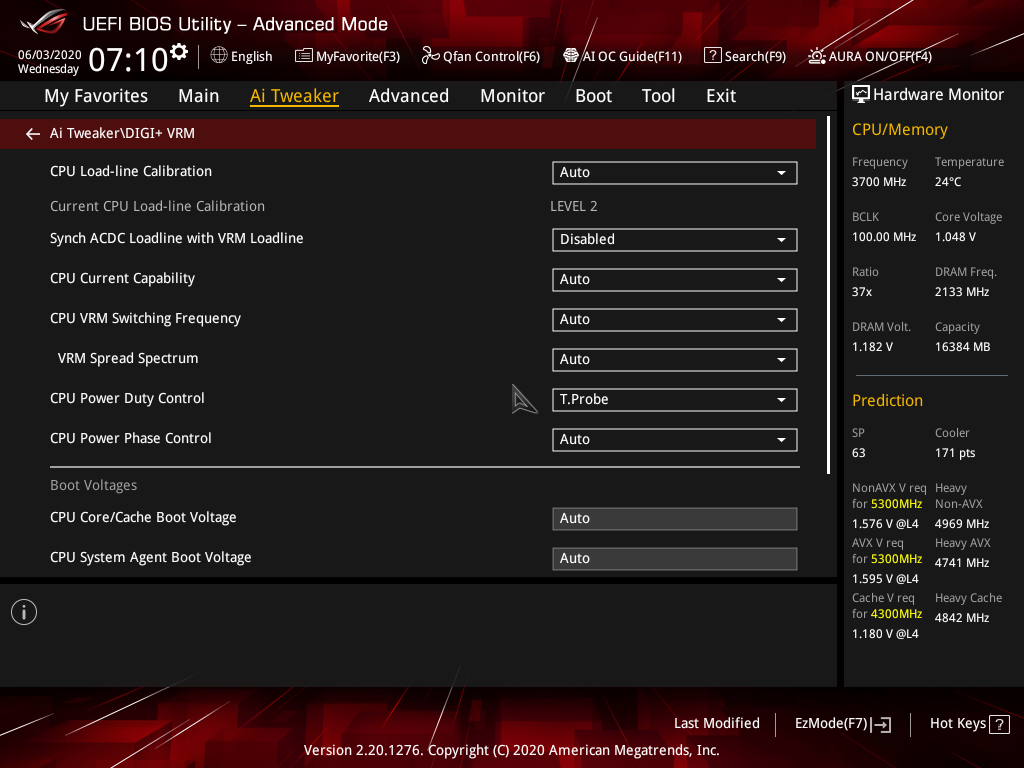Open the CPU Load-line Calibration dropdown
Image resolution: width=1024 pixels, height=768 pixels.
pos(674,172)
